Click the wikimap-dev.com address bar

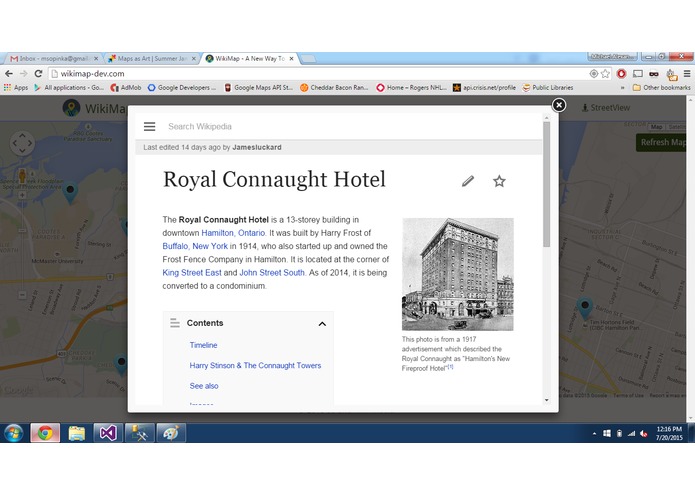click(x=319, y=74)
